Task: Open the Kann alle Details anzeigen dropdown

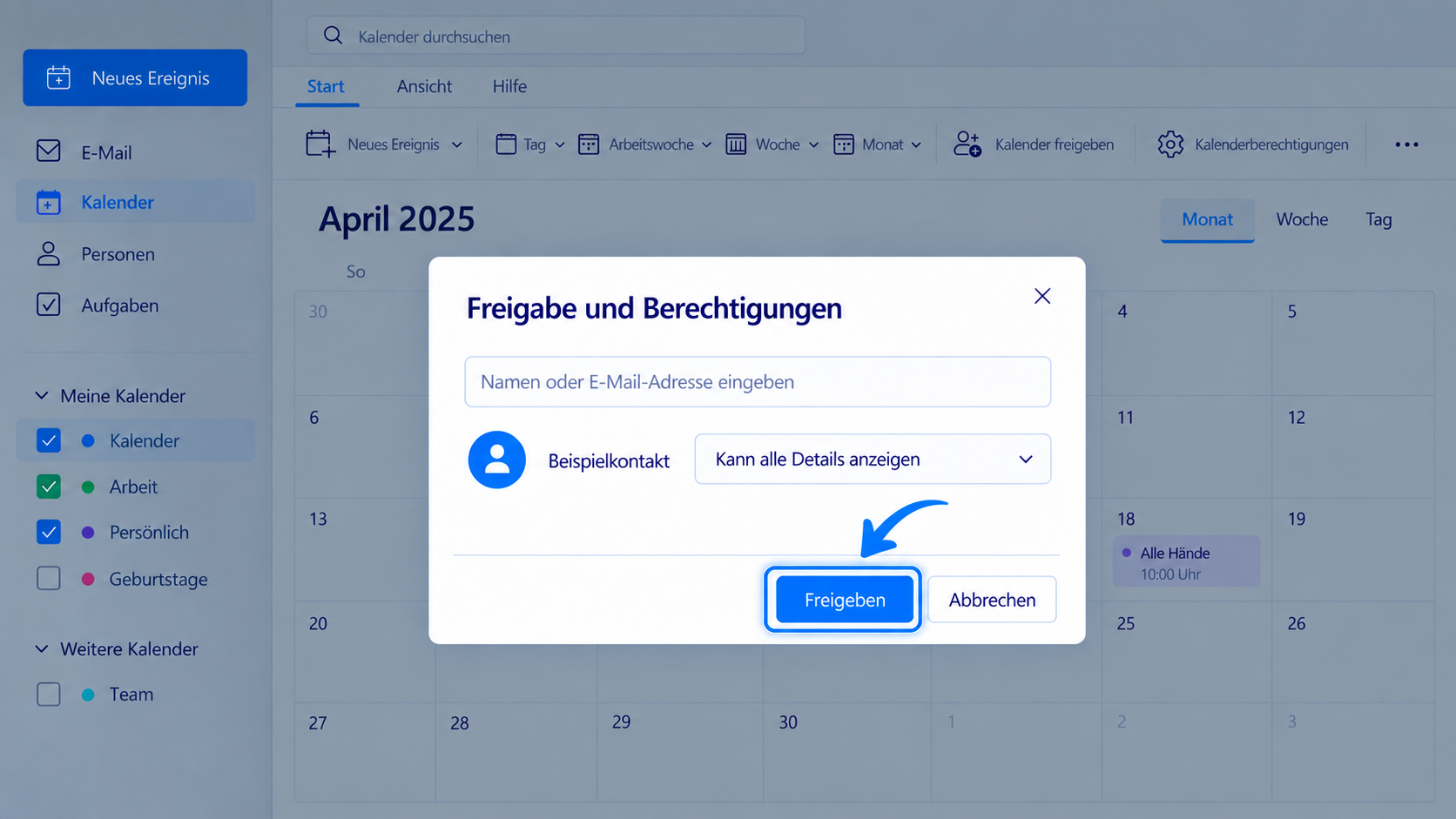Action: pyautogui.click(x=873, y=459)
